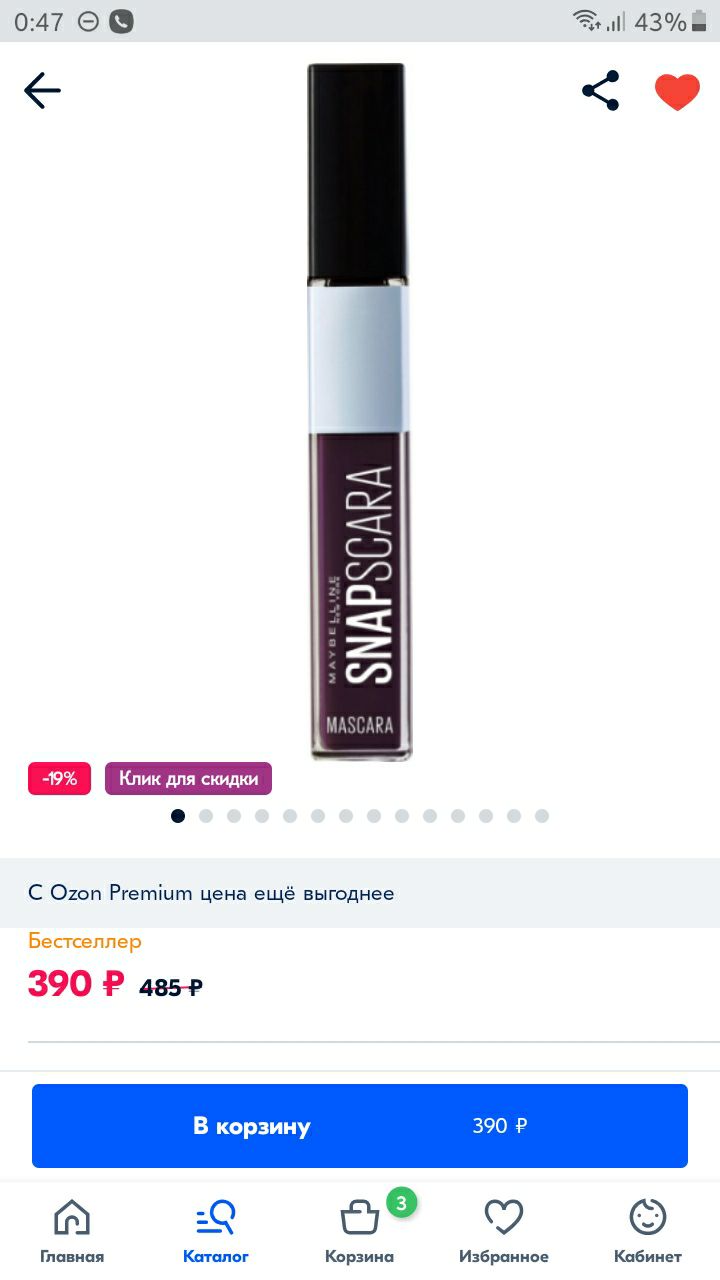The width and height of the screenshot is (720, 1280).
Task: Select the last image pagination dot
Action: [542, 816]
